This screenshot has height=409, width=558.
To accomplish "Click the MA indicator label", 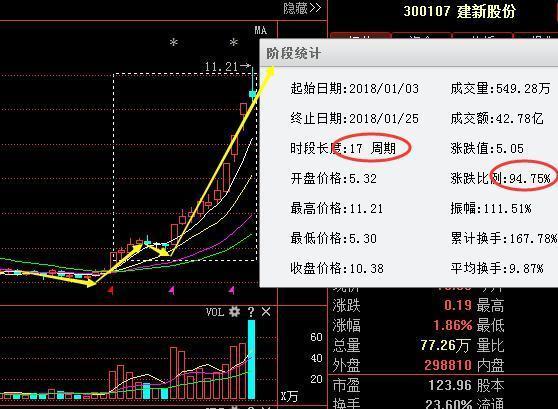I will point(260,30).
